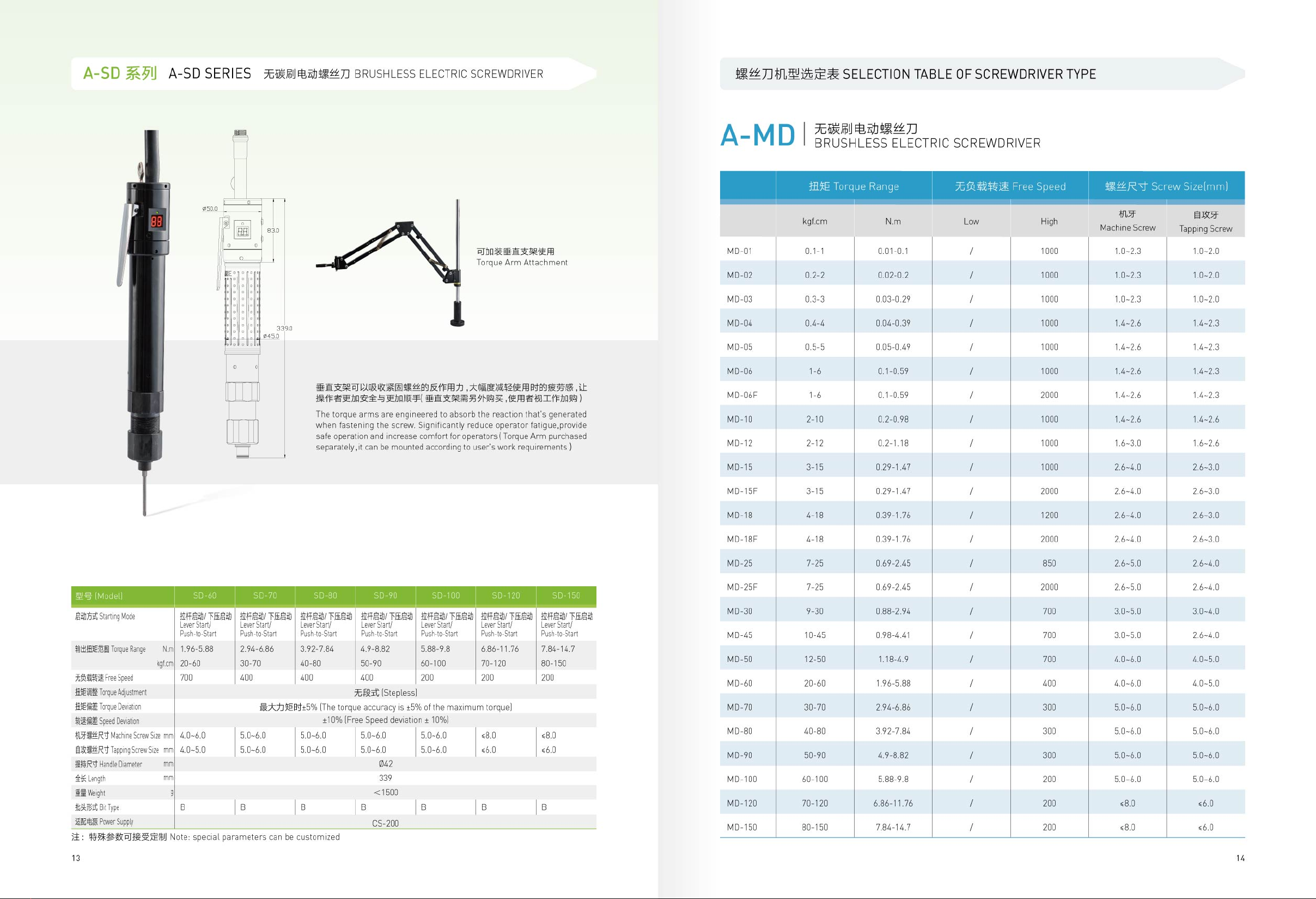Click the 'Torque Range' column header

point(854,186)
